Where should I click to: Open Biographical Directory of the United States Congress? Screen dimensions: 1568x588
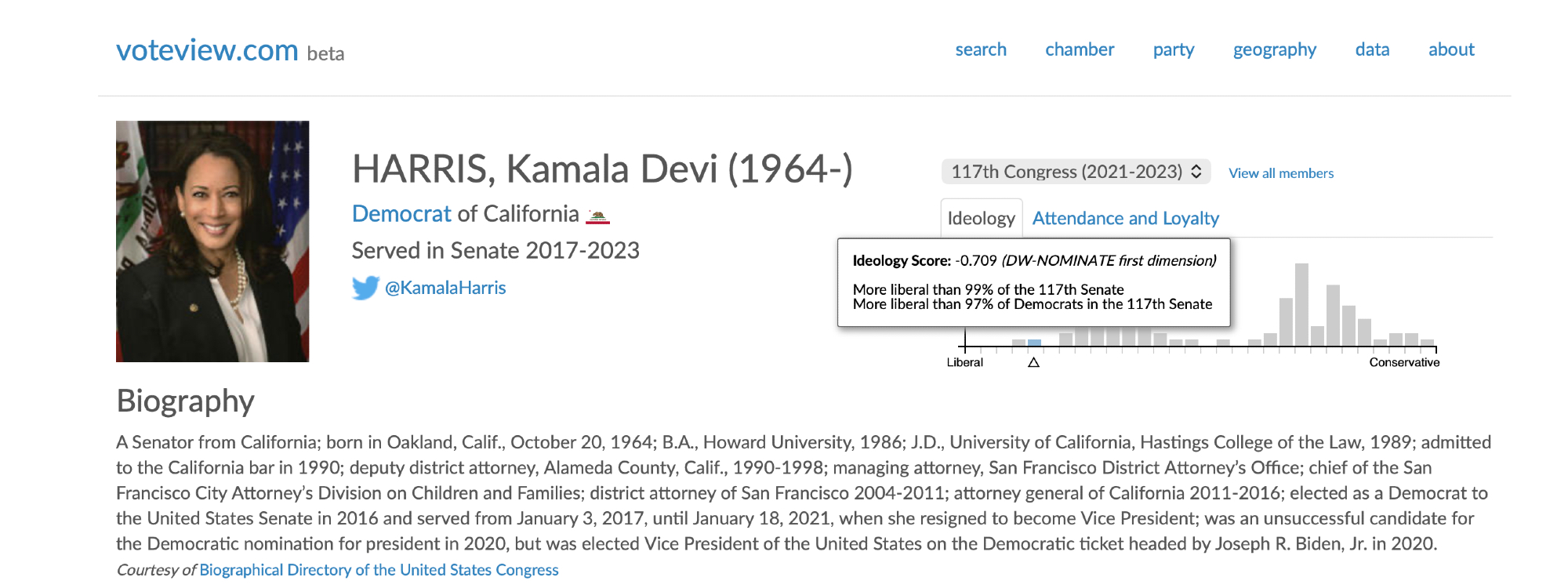tap(379, 570)
